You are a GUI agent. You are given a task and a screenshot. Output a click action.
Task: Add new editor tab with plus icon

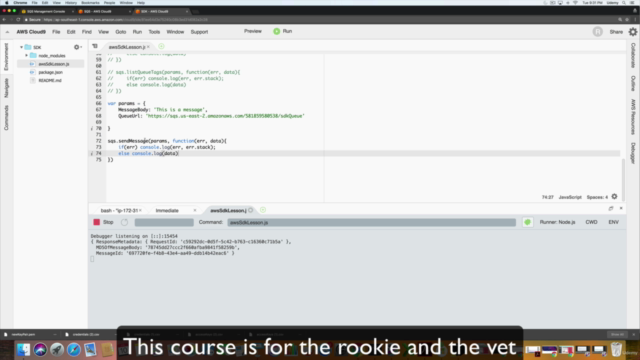[x=161, y=47]
